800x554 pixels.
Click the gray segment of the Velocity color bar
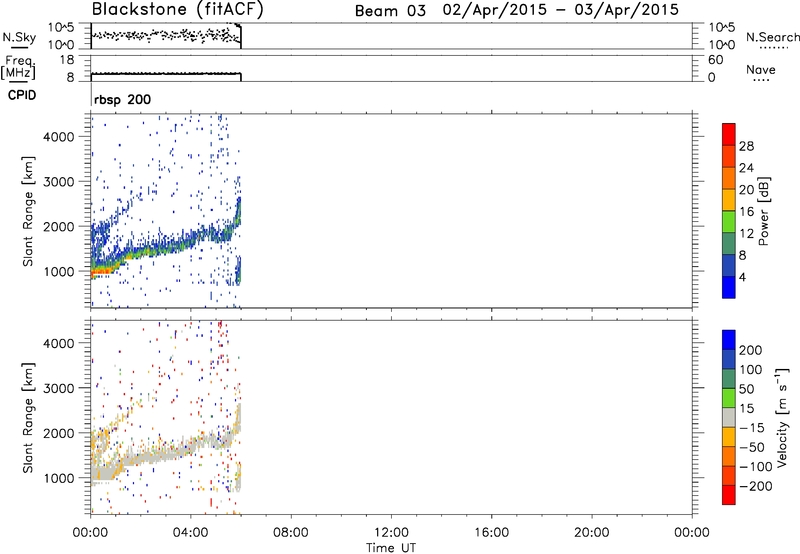[729, 418]
